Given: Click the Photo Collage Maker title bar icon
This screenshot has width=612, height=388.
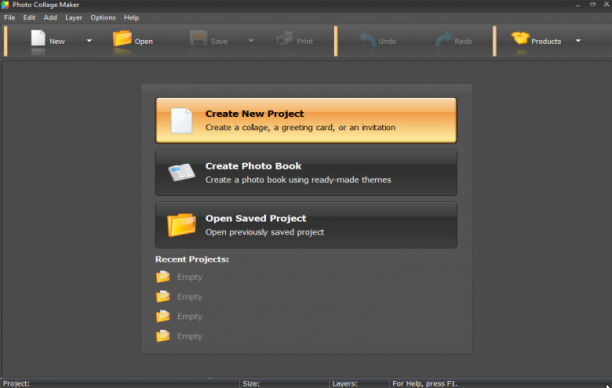Looking at the screenshot, I should point(5,5).
